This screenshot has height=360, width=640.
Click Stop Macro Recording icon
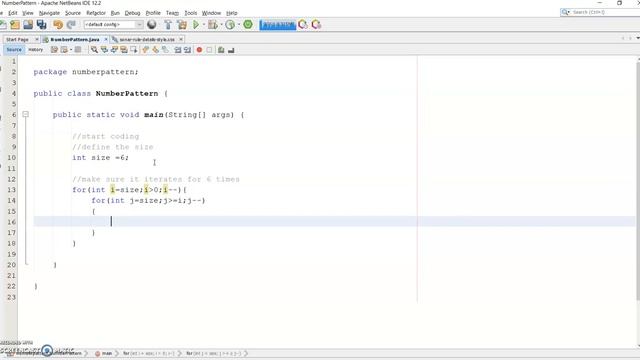[x=209, y=50]
